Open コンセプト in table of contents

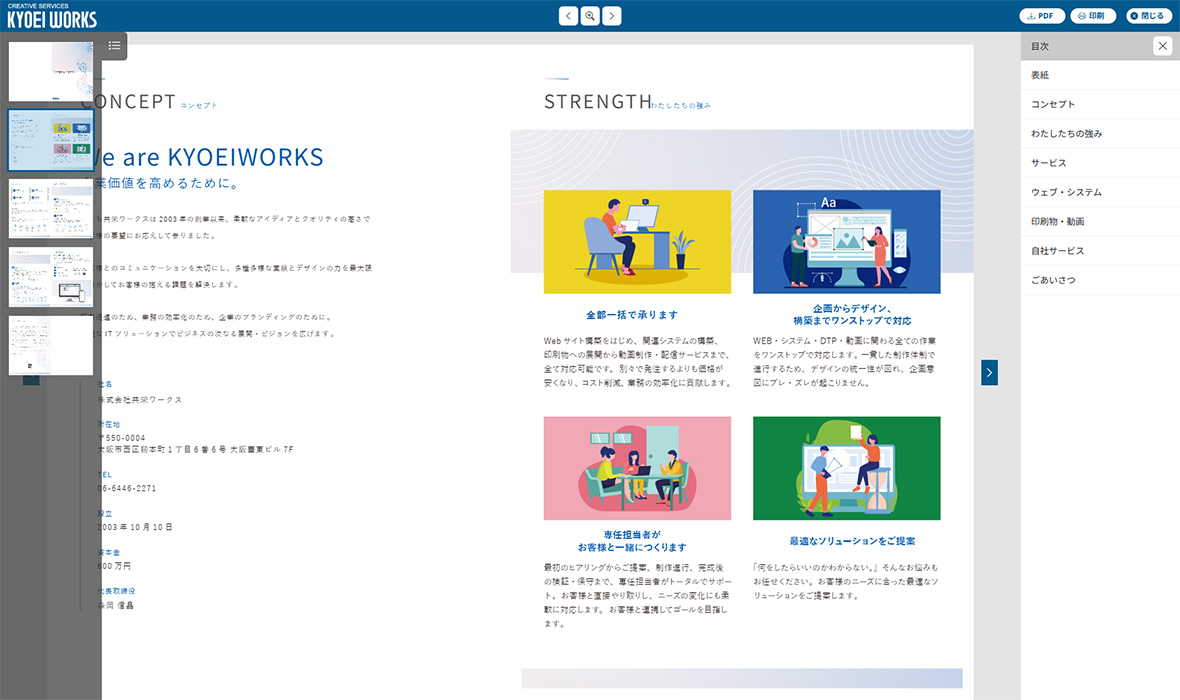point(1100,105)
